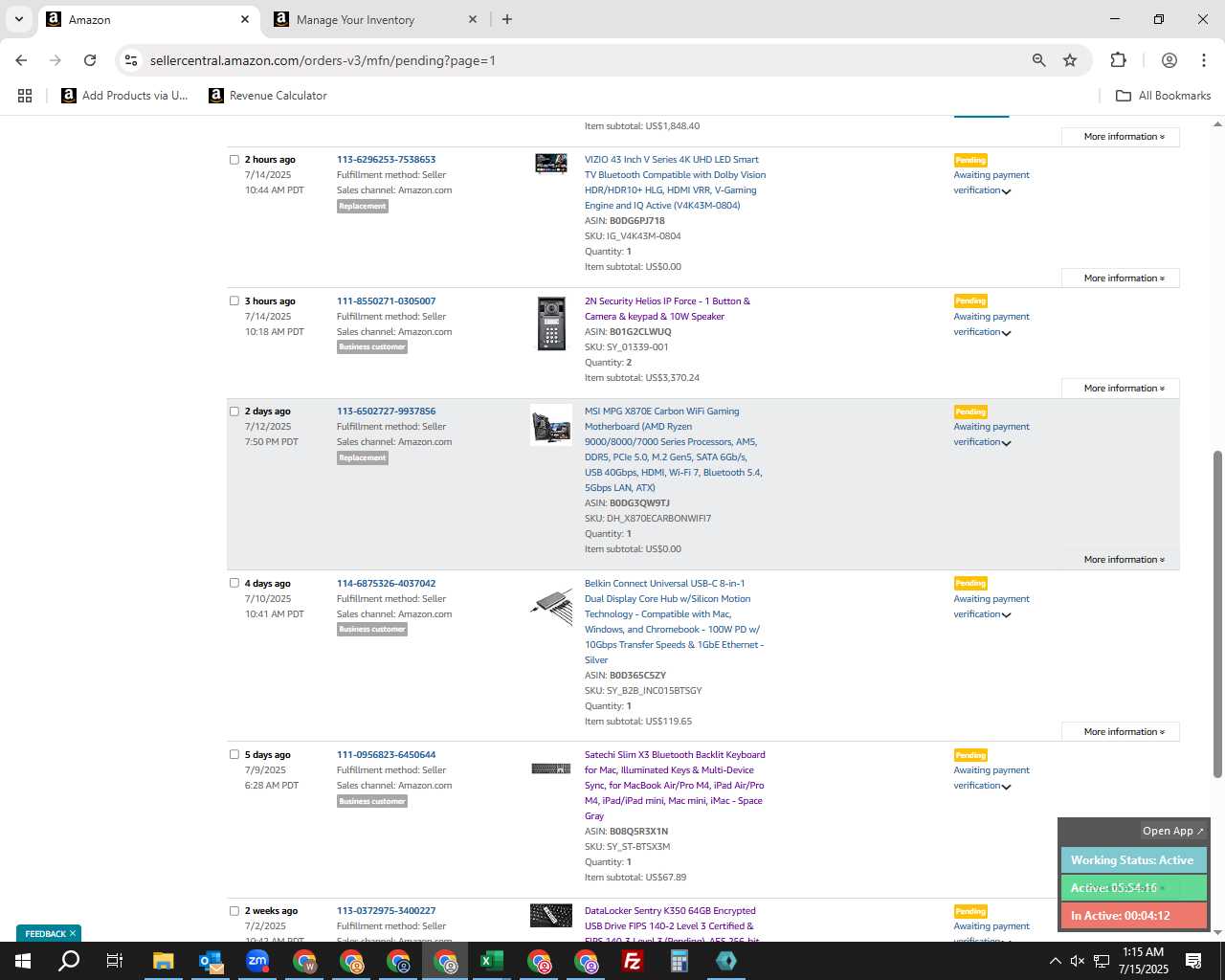Select checkbox for order 113-0372975-3400227
The image size is (1225, 980).
[x=234, y=911]
